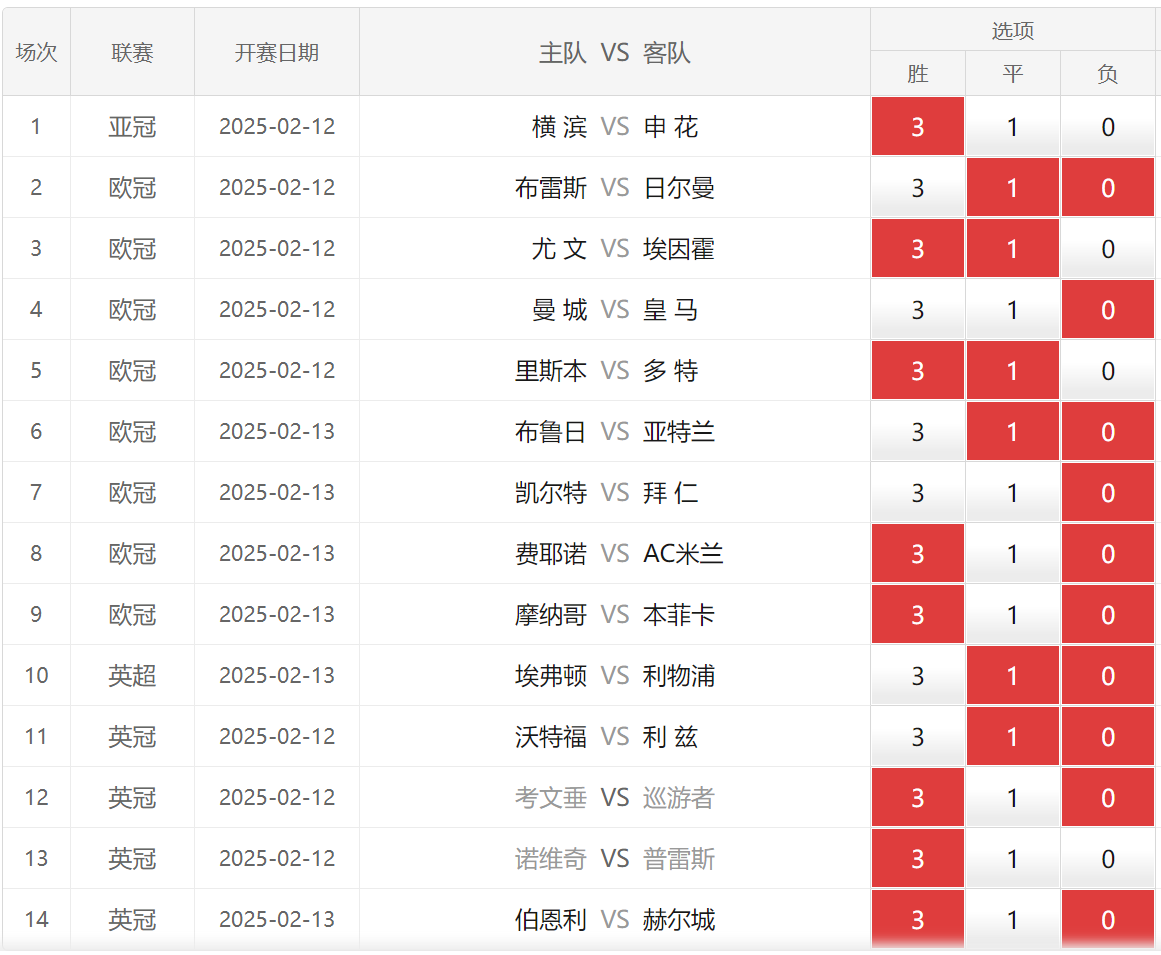Select loss option 0 for 横滨 VS 申花
Image resolution: width=1161 pixels, height=955 pixels.
(1108, 127)
